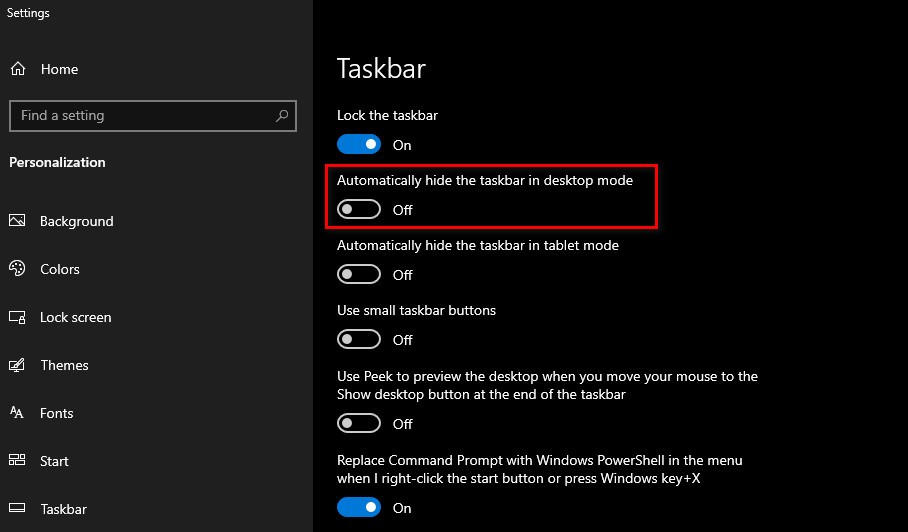Click the Personalization section heading
908x532 pixels.
(x=57, y=162)
